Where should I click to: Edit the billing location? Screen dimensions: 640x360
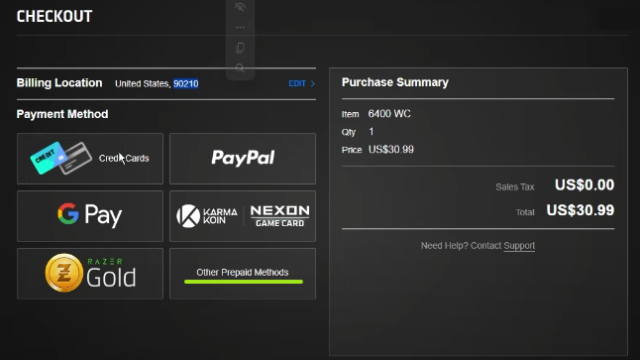click(301, 83)
